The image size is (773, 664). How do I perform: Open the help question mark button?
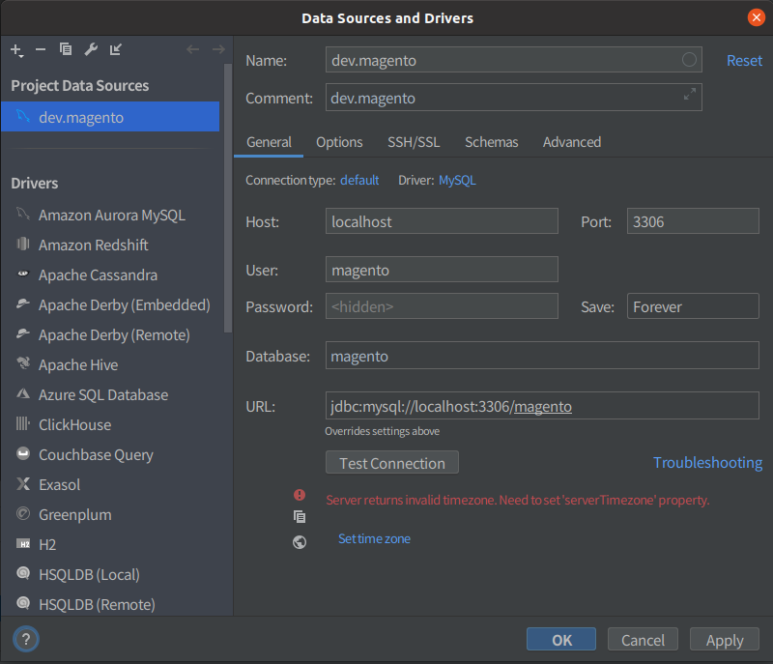click(26, 639)
